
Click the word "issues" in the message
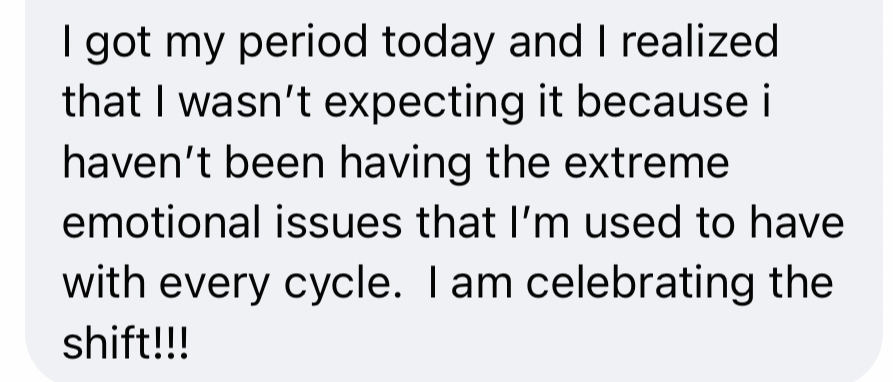[338, 221]
